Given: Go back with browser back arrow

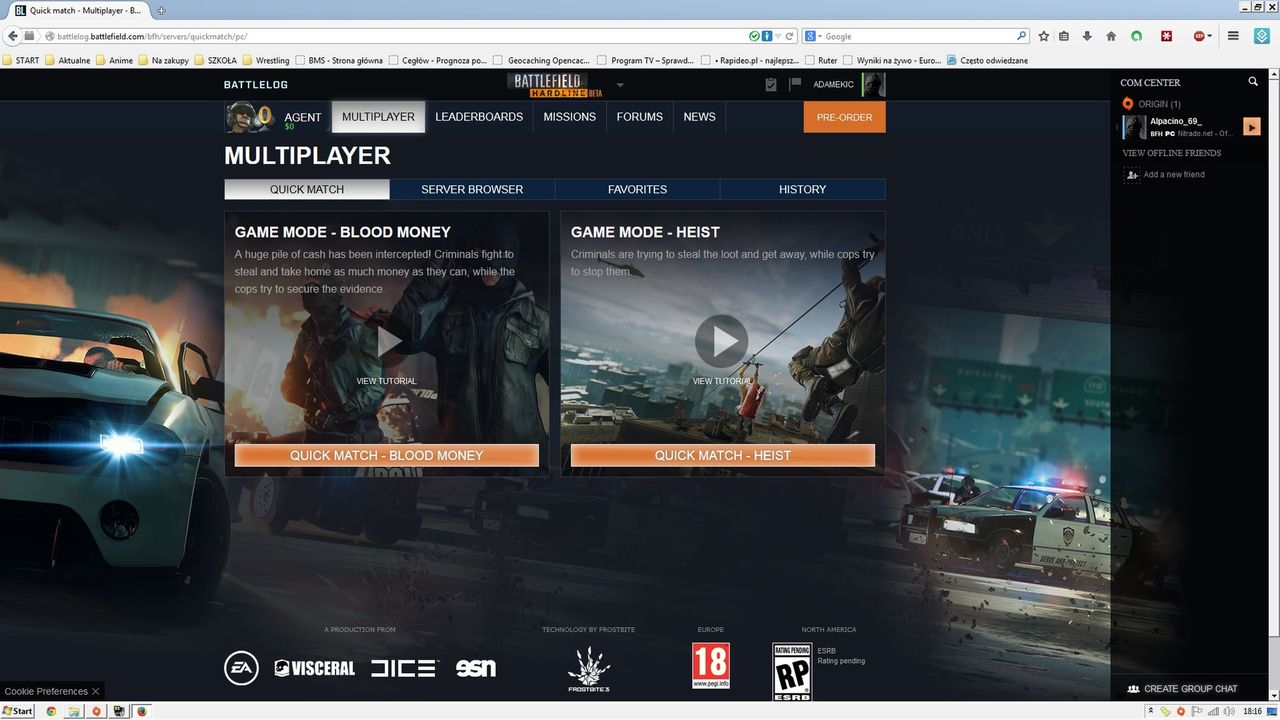Looking at the screenshot, I should pyautogui.click(x=13, y=36).
